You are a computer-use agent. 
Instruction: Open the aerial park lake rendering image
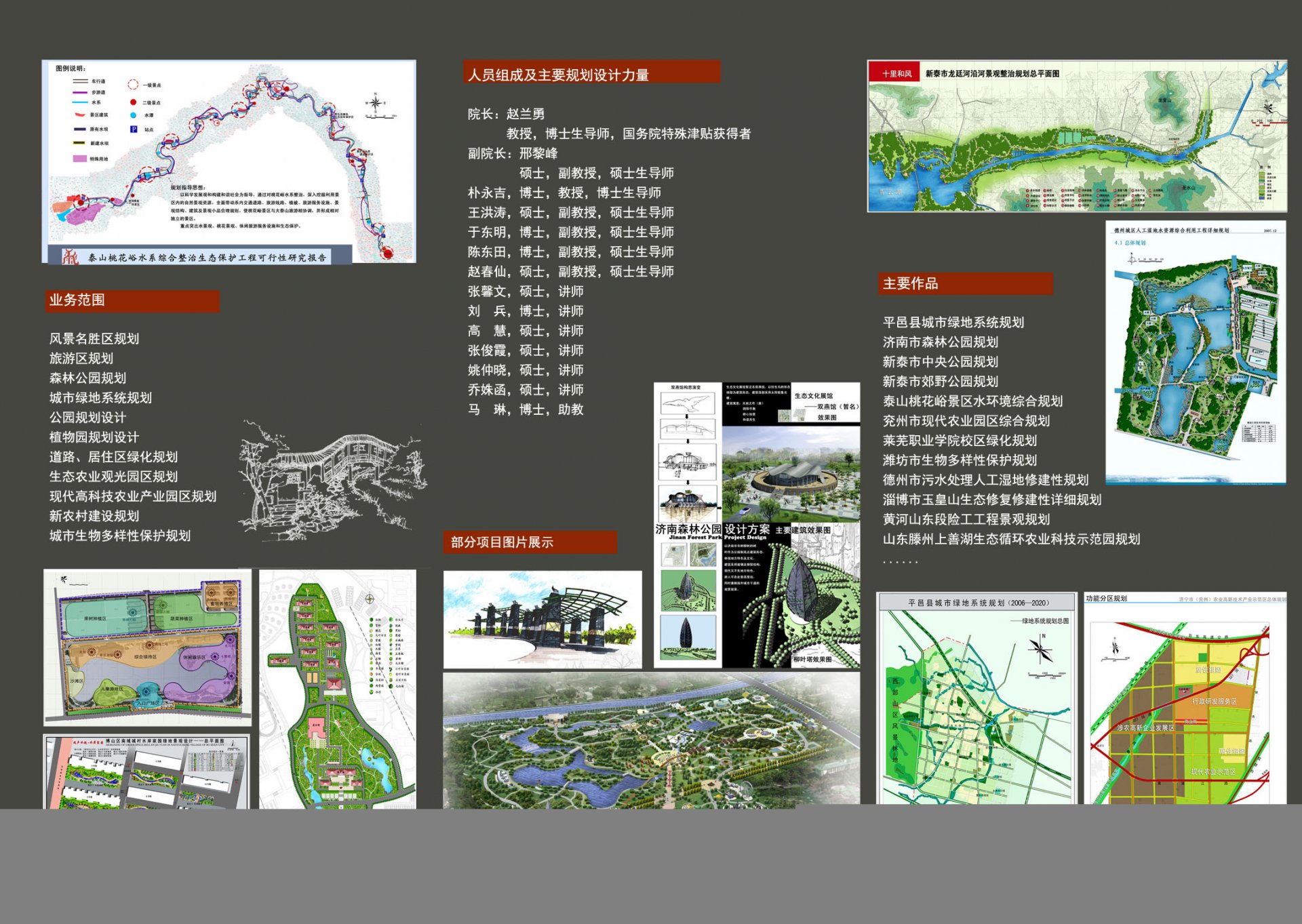(652, 740)
